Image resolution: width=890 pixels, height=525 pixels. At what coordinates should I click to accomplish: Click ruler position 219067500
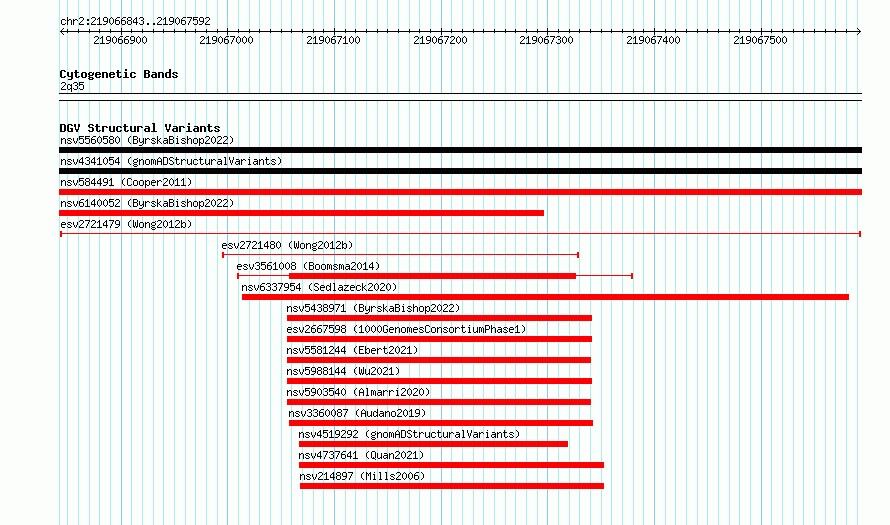click(x=760, y=40)
